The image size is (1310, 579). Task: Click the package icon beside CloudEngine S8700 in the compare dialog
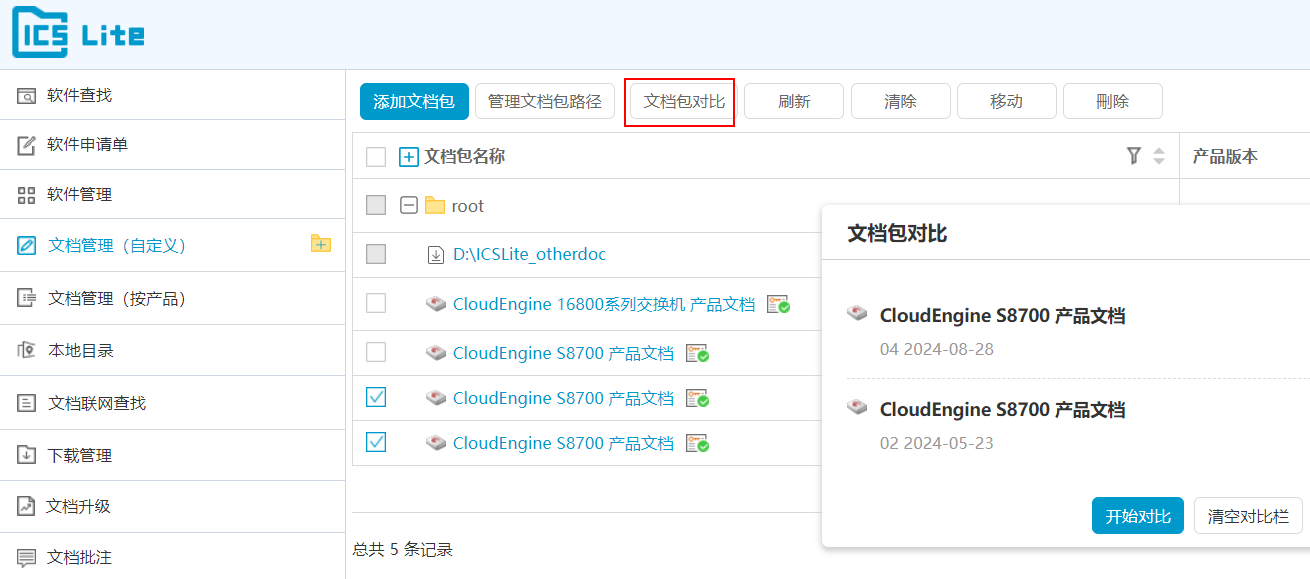(x=857, y=313)
